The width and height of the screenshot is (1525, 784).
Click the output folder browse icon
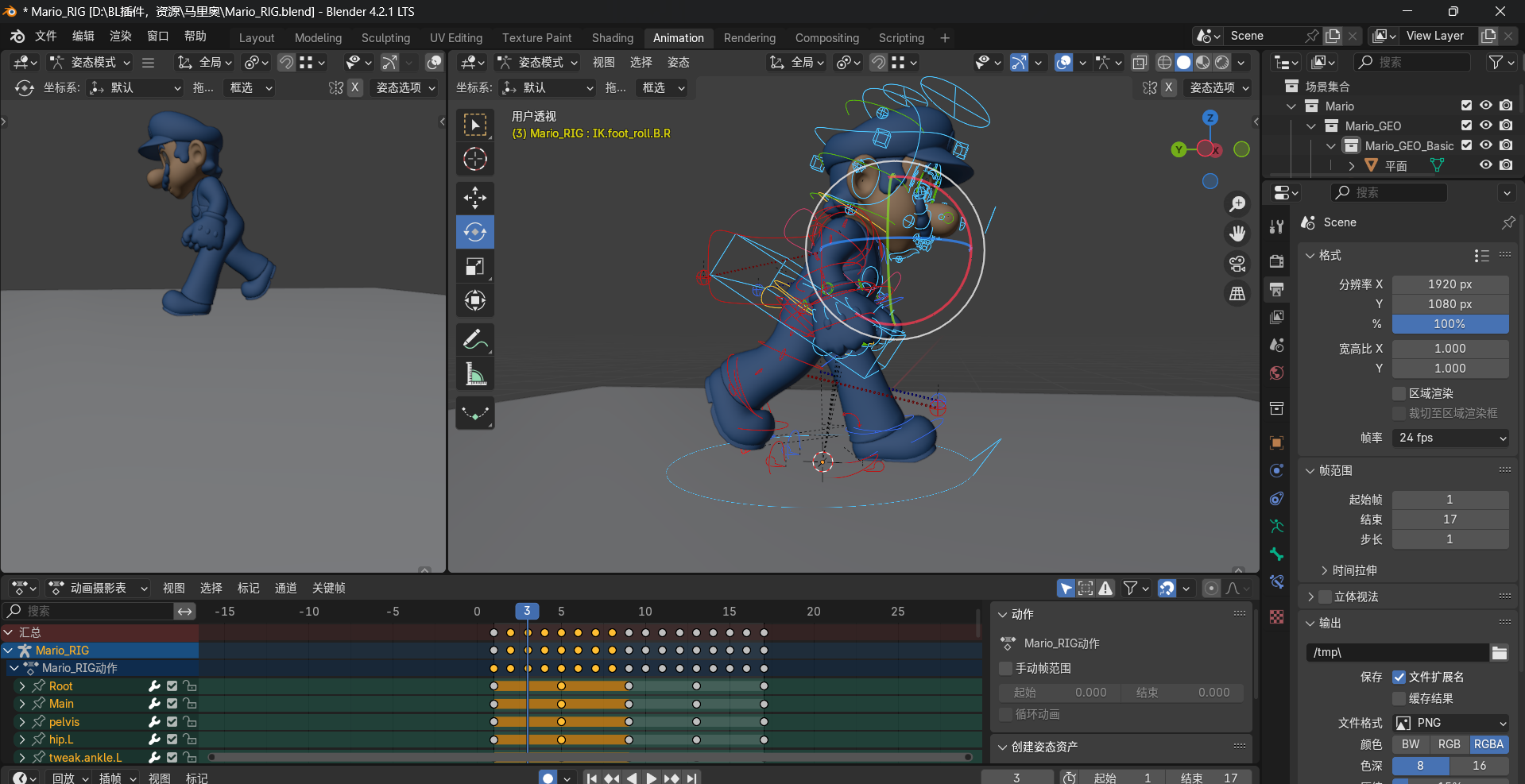click(1500, 652)
